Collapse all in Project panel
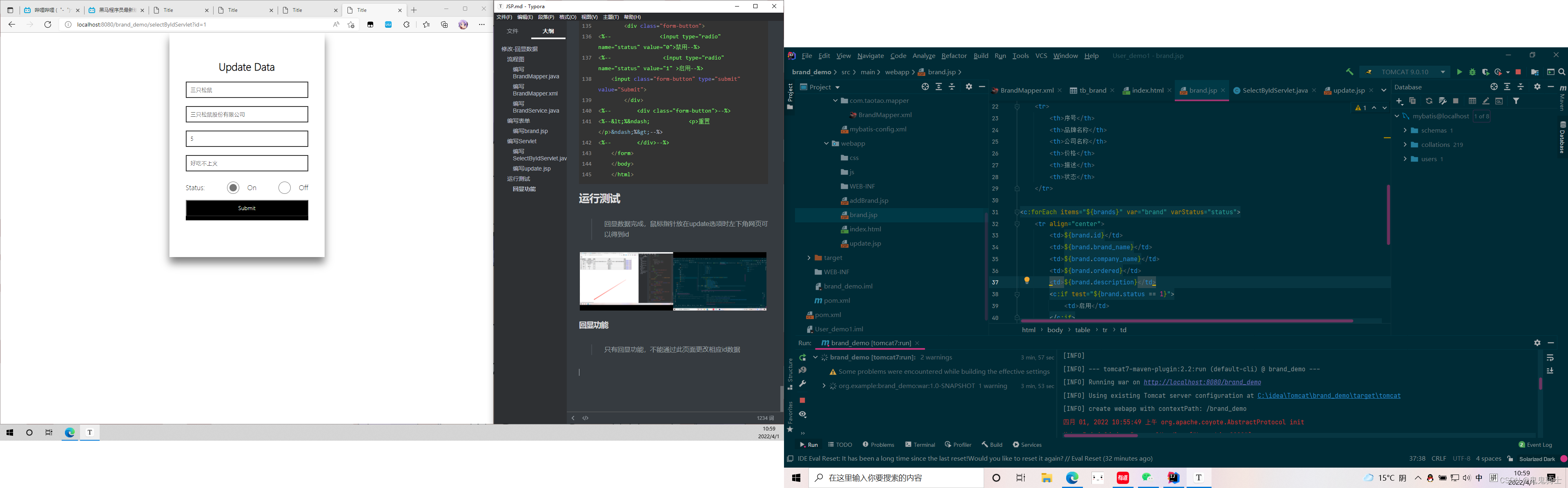Image resolution: width=1568 pixels, height=488 pixels. point(952,87)
